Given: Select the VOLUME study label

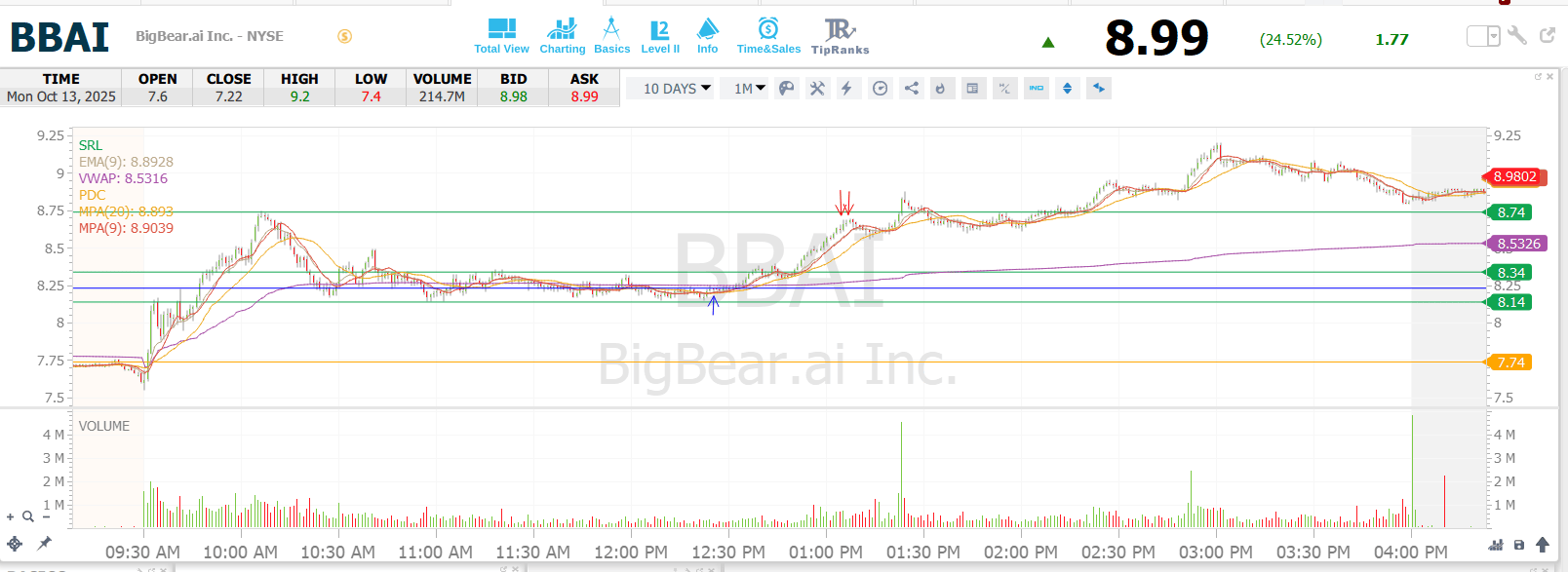Looking at the screenshot, I should click(104, 426).
